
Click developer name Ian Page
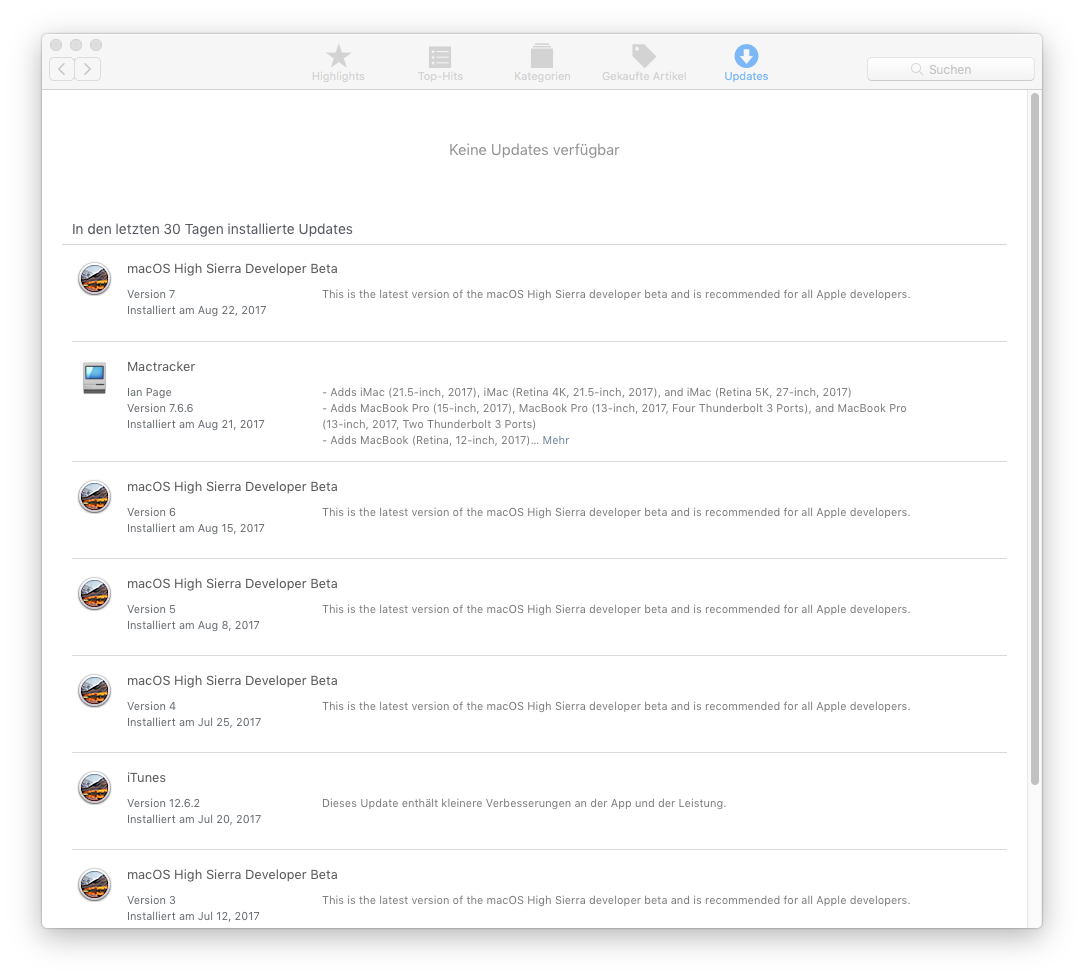[x=149, y=392]
